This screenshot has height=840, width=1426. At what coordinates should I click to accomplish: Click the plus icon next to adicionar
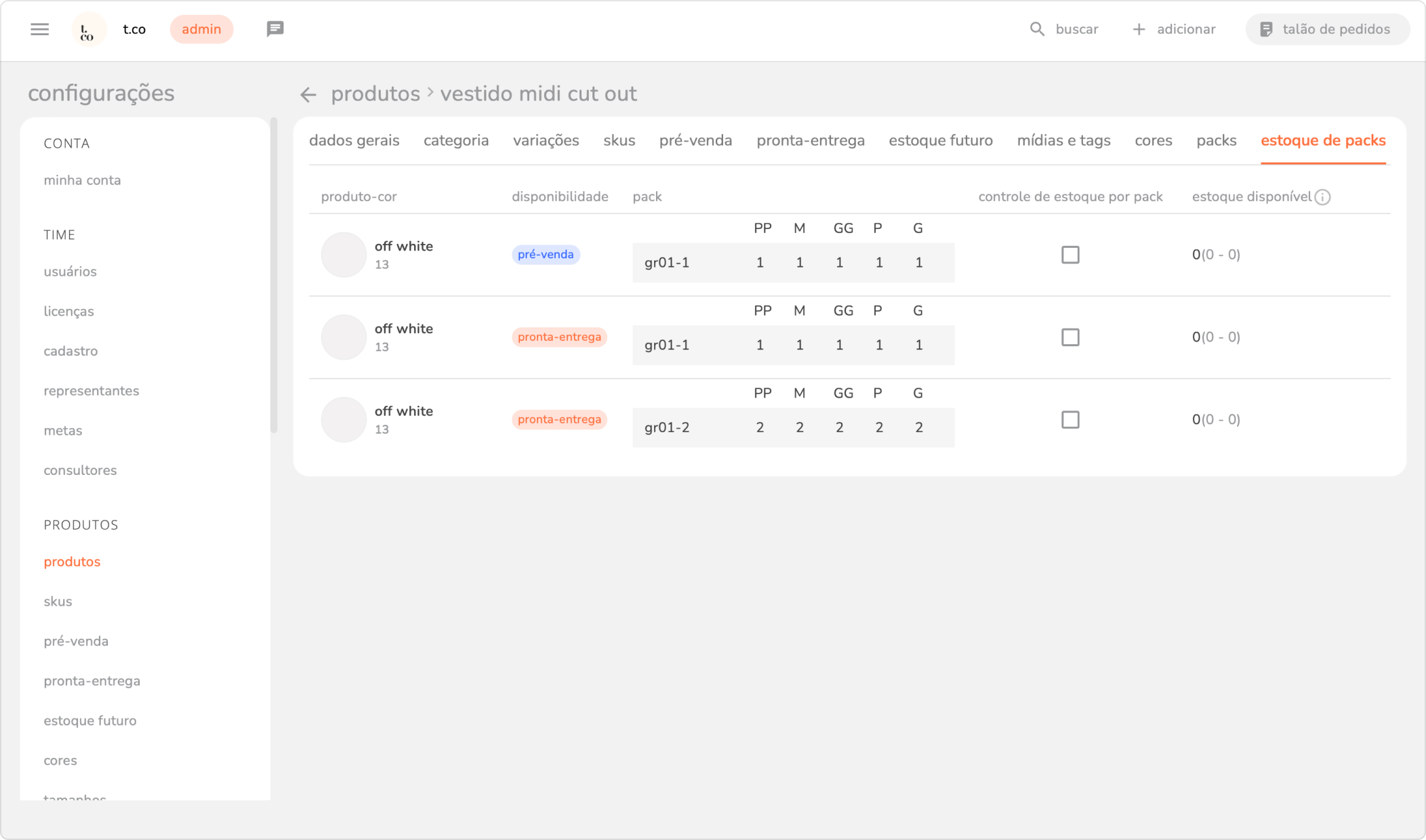1139,29
